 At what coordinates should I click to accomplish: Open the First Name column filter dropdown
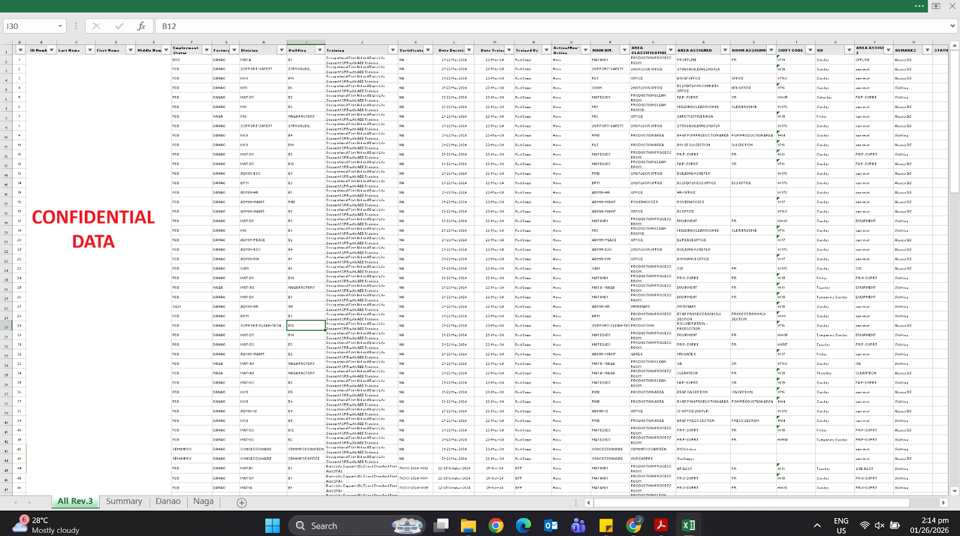[x=130, y=50]
